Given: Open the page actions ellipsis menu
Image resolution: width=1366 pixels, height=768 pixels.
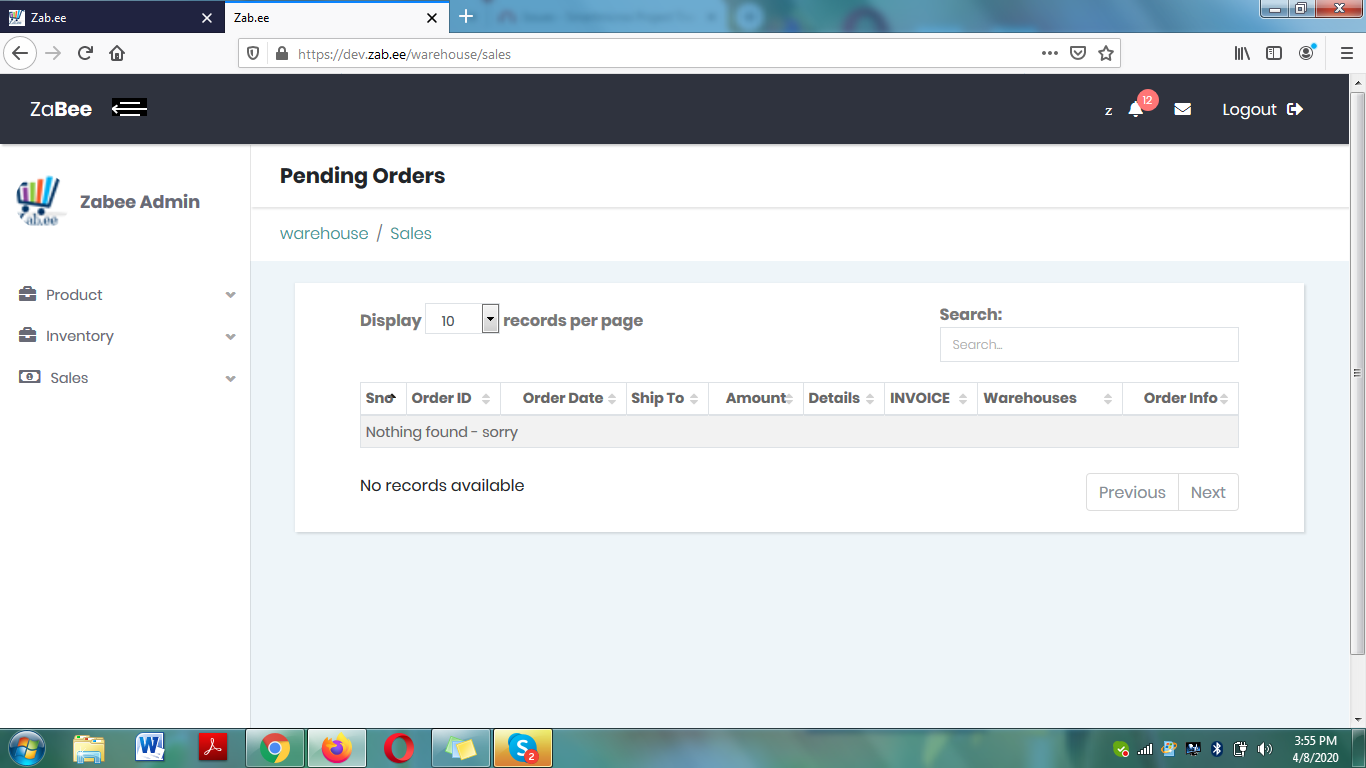Looking at the screenshot, I should point(1049,54).
